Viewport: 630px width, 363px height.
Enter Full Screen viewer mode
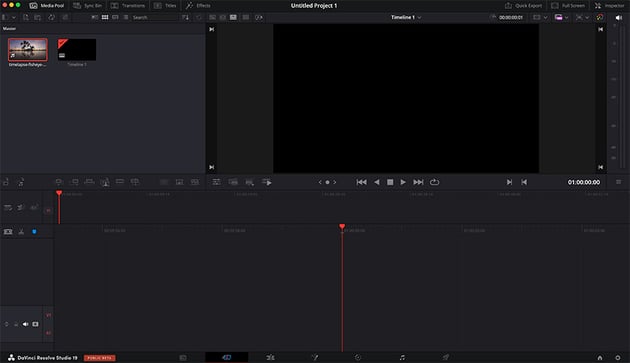(568, 6)
